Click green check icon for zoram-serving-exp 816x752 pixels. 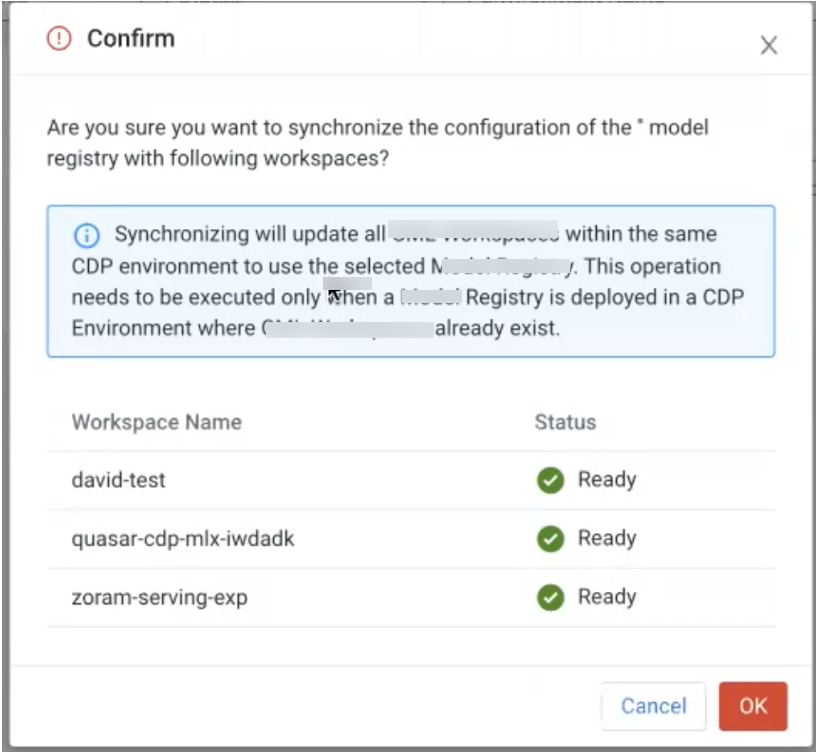550,598
